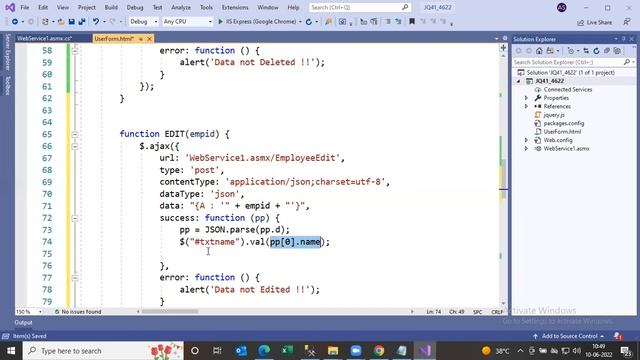Click the Windows taskbar search box
Viewport: 640px width, 360px height.
[x=103, y=351]
